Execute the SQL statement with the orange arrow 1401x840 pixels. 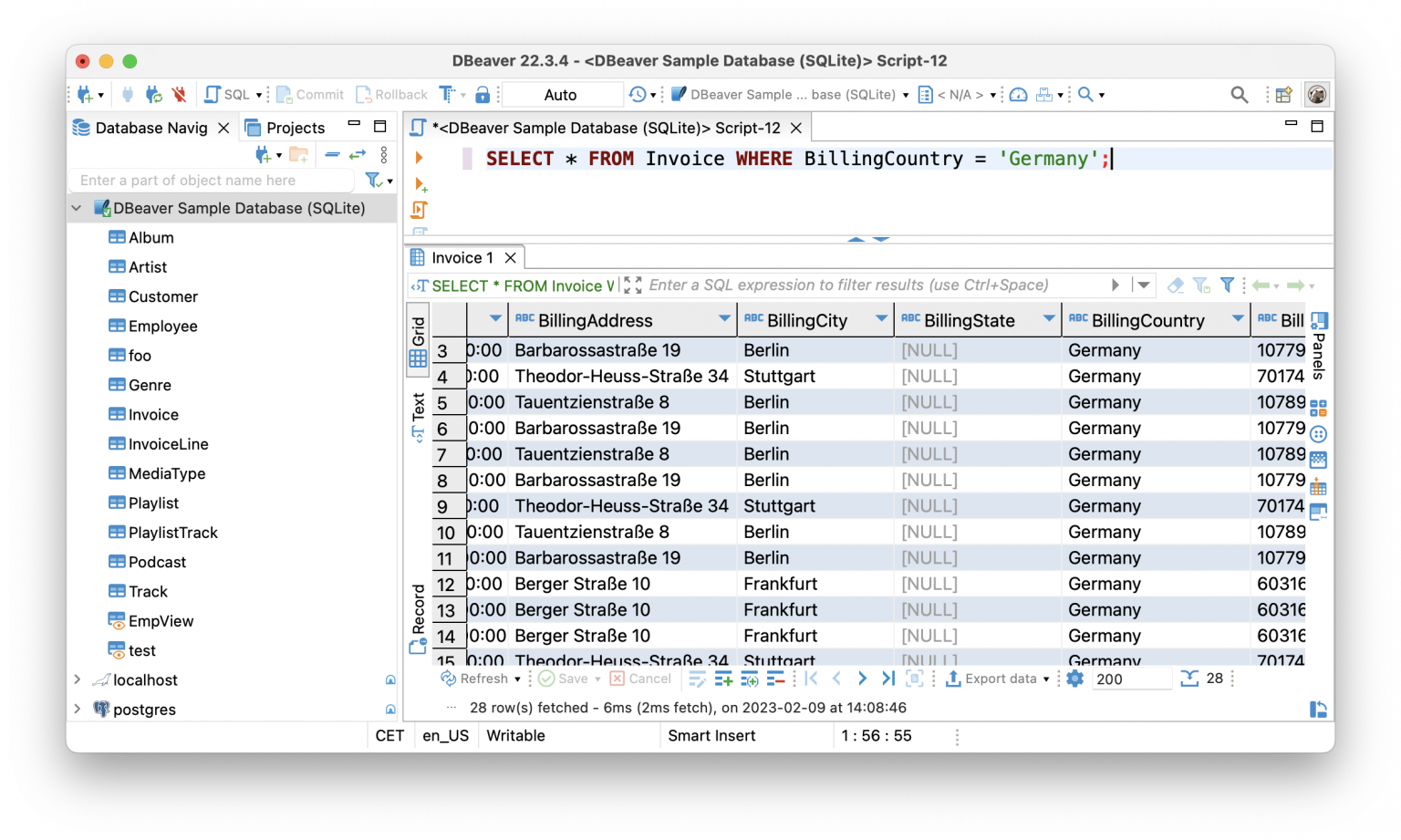click(x=418, y=157)
